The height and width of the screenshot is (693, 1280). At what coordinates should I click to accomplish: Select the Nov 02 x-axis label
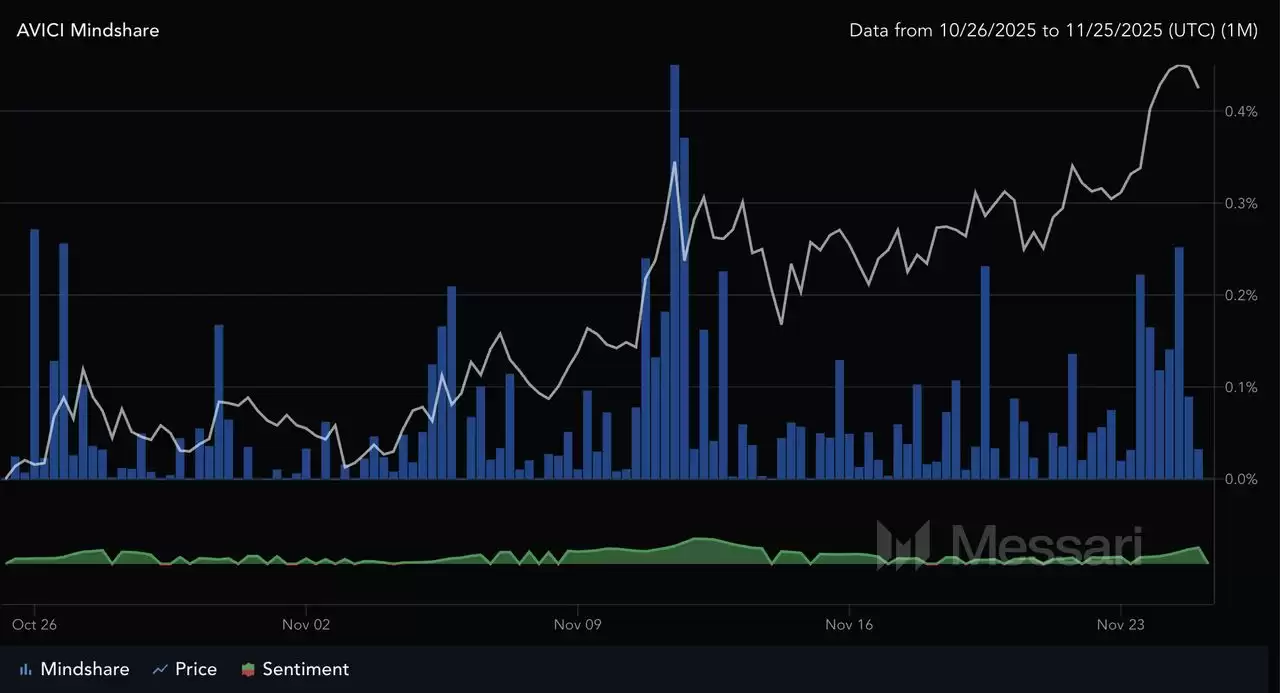[306, 625]
